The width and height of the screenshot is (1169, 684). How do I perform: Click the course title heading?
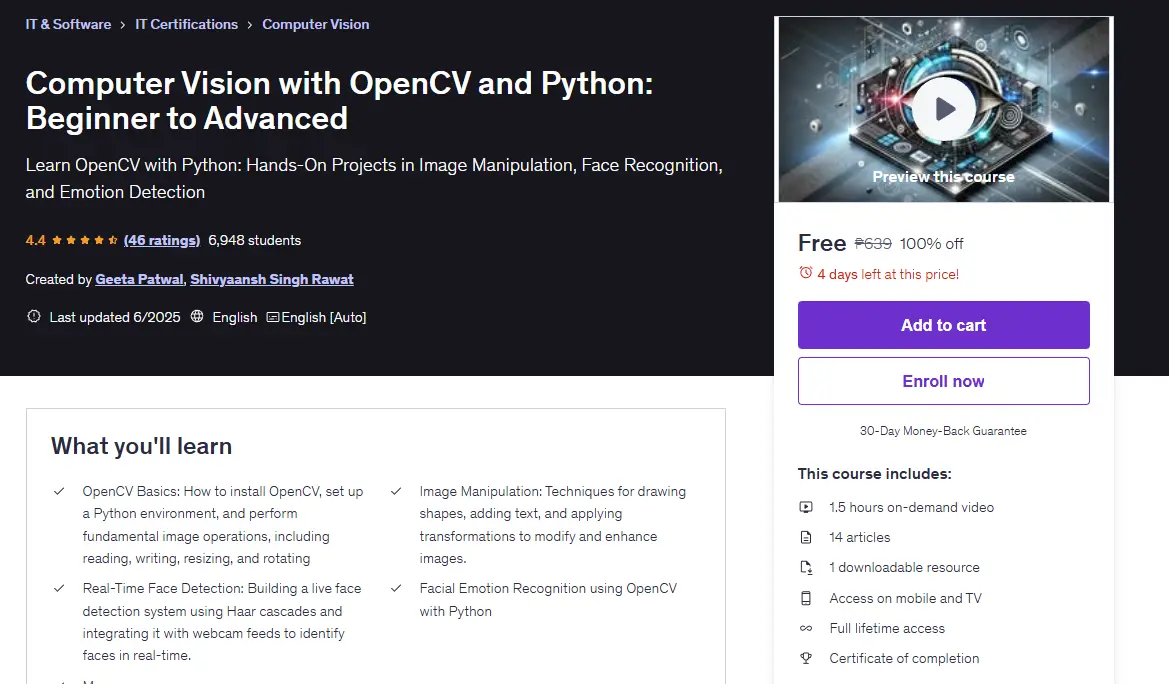[x=339, y=101]
